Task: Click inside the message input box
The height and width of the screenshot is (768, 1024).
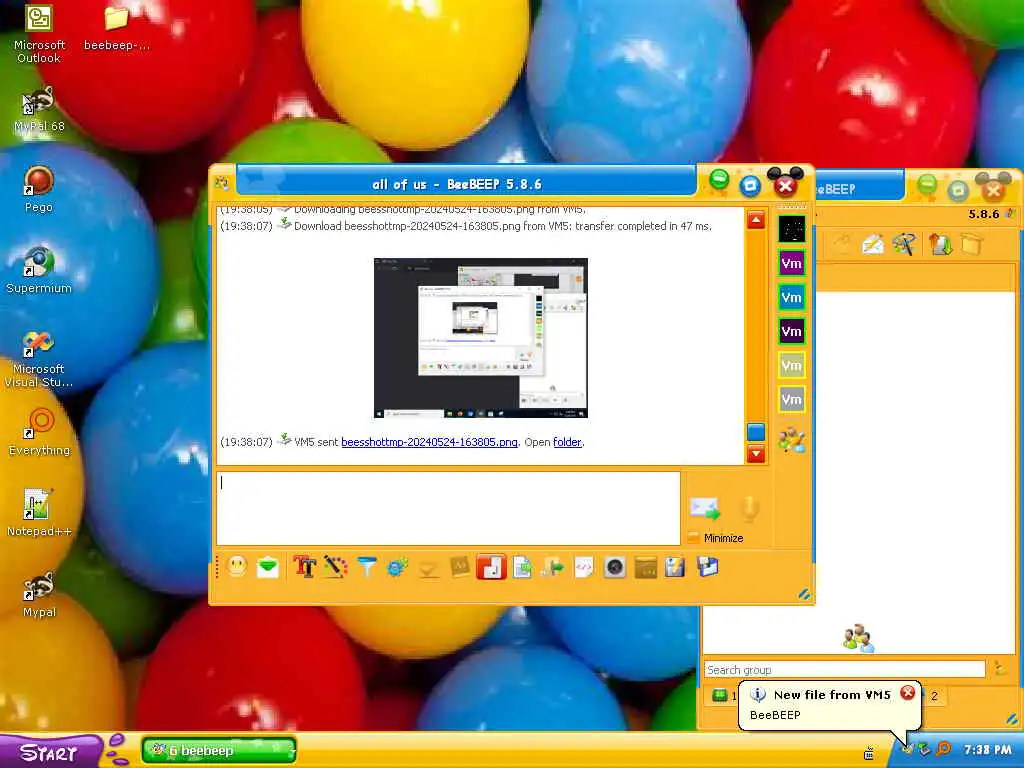Action: click(448, 508)
